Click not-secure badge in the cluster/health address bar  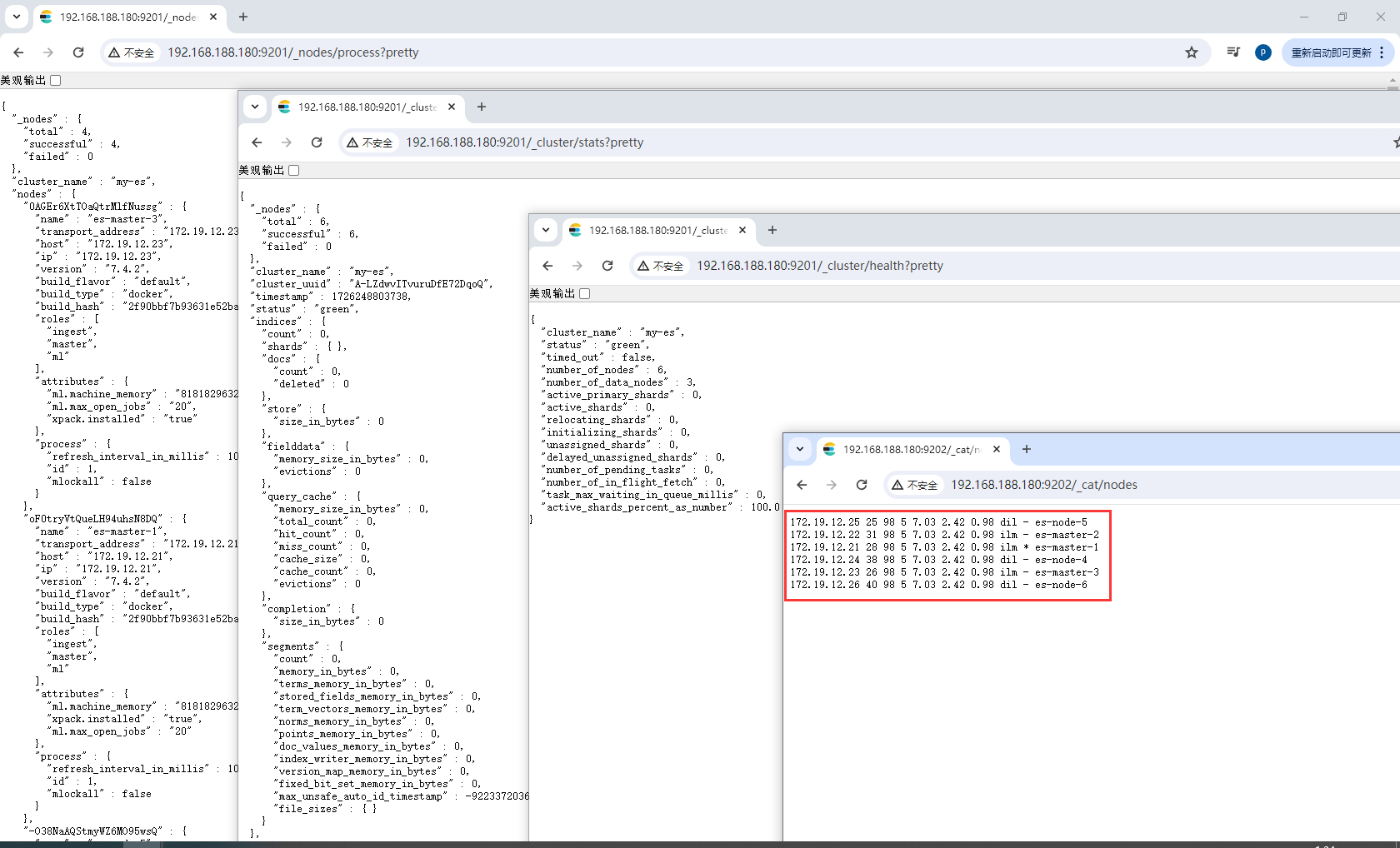tap(661, 266)
